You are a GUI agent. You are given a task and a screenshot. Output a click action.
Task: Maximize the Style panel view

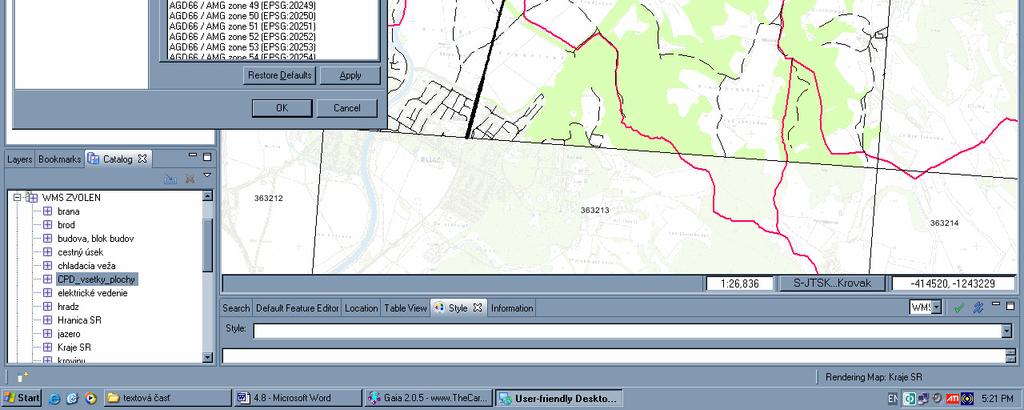click(1011, 304)
